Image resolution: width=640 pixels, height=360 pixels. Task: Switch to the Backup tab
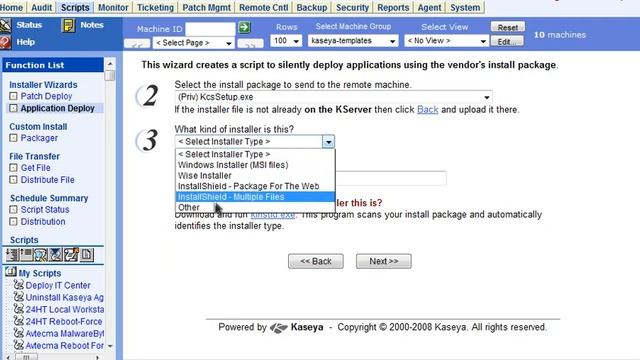[x=312, y=7]
